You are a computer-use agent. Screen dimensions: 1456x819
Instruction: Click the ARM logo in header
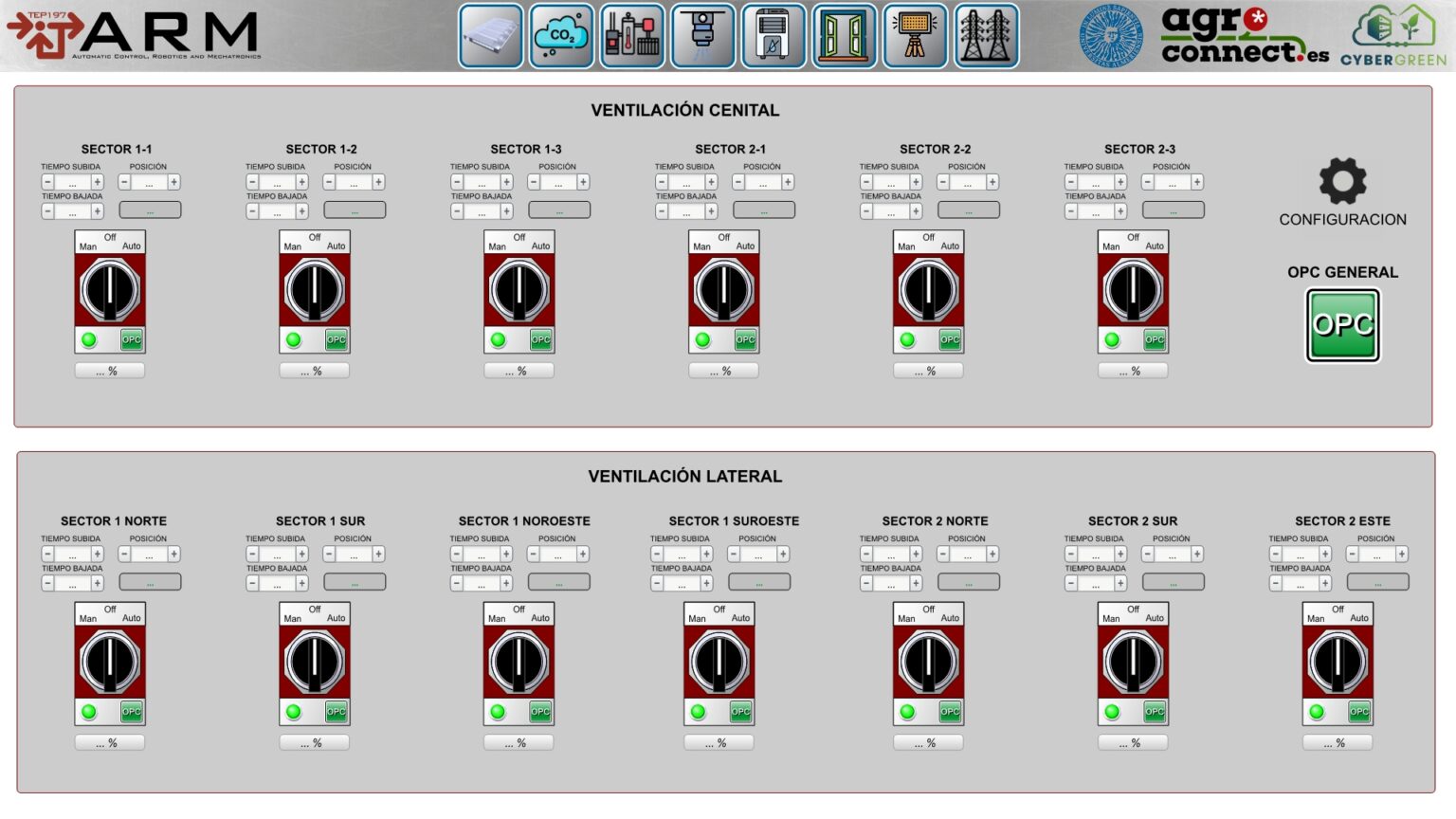tap(133, 35)
